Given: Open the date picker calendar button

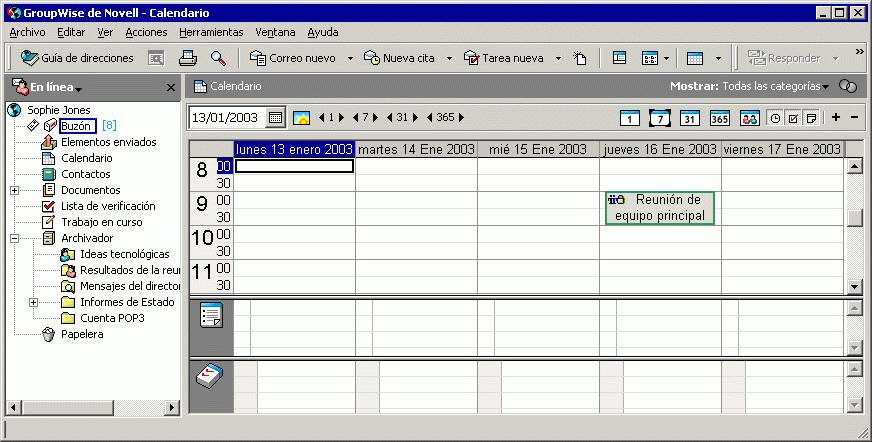Looking at the screenshot, I should click(x=275, y=117).
